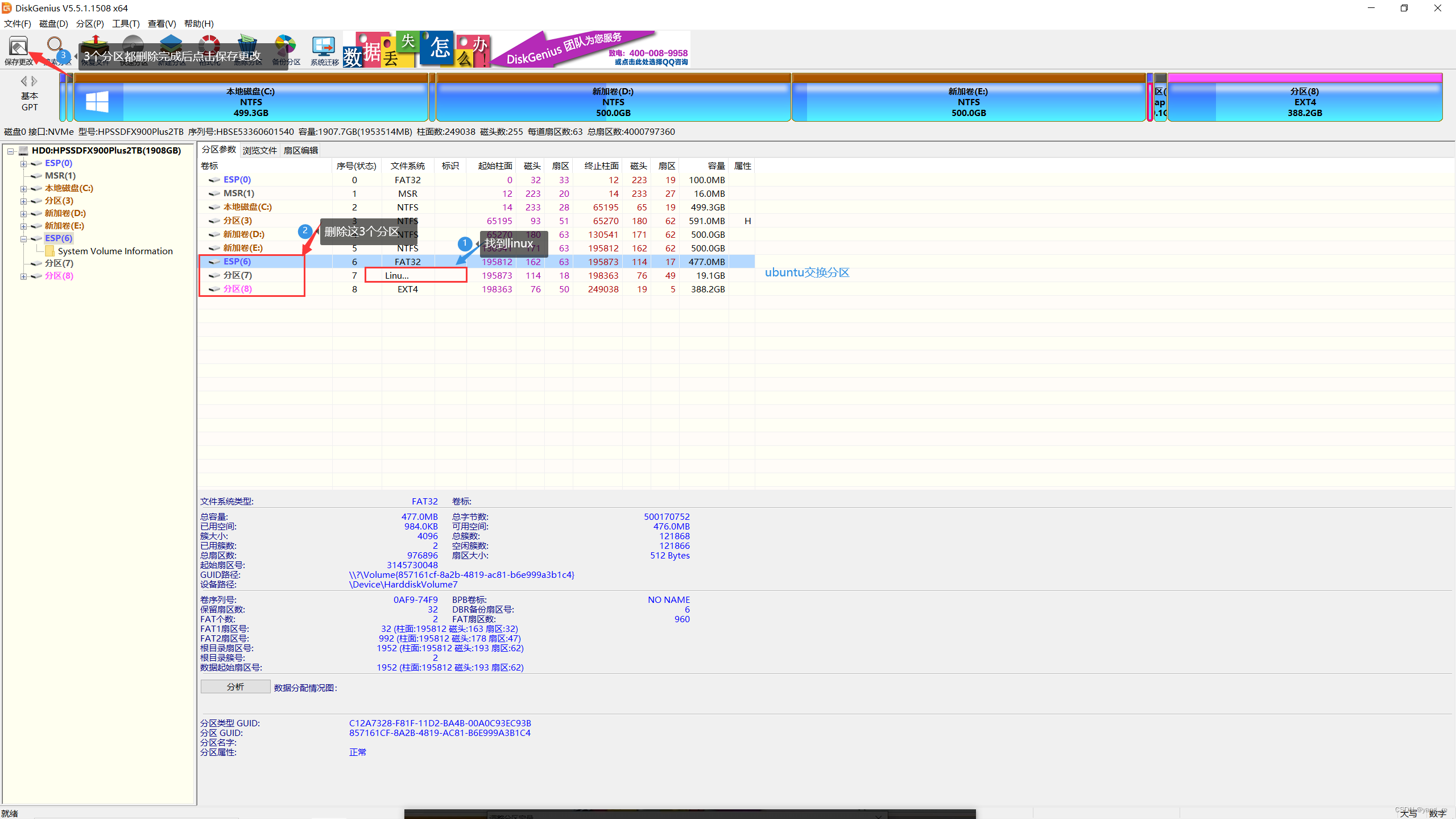Show the previous disk with left arrow
The image size is (1456, 819).
24,81
